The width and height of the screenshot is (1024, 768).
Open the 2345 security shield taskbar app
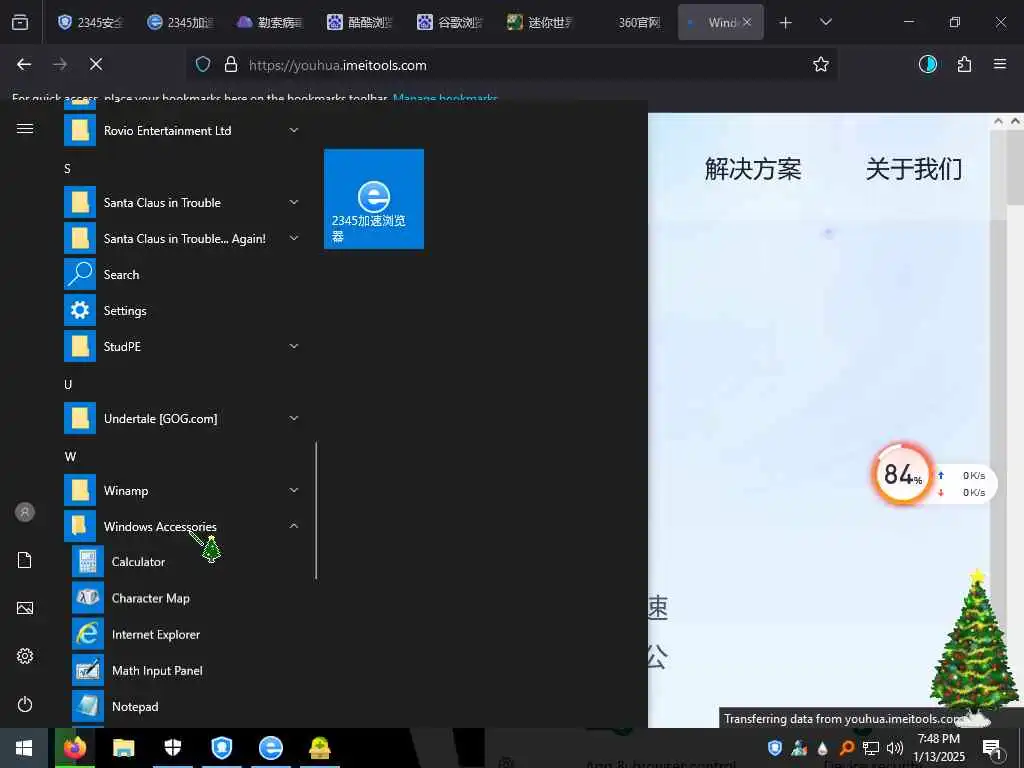[222, 748]
